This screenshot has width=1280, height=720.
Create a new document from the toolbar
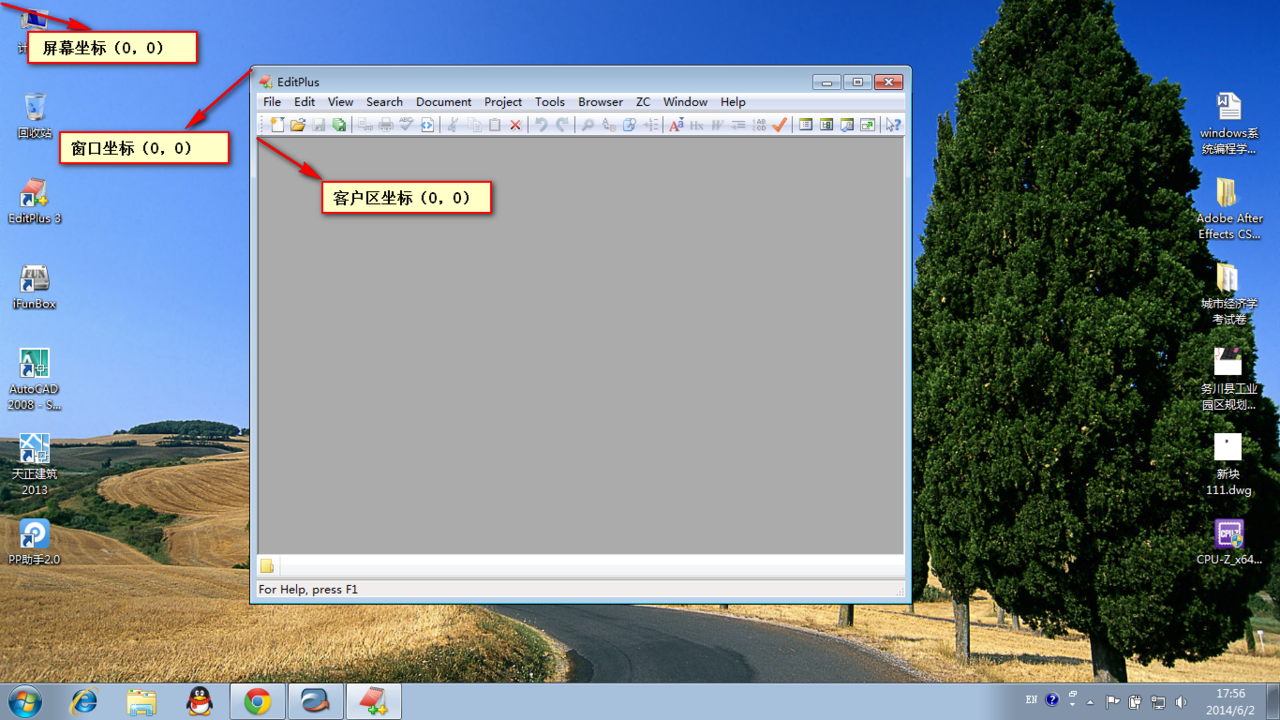tap(277, 125)
